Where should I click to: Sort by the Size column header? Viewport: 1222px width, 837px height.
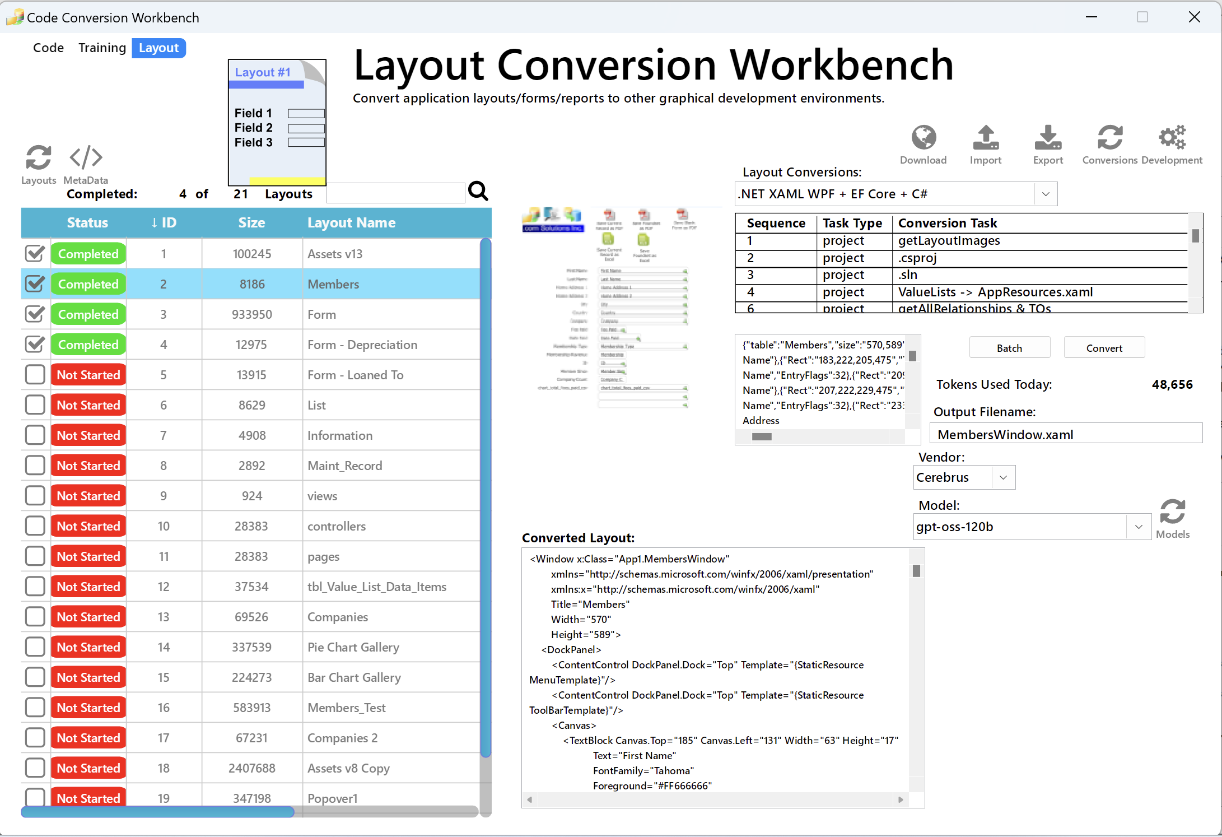tap(252, 222)
